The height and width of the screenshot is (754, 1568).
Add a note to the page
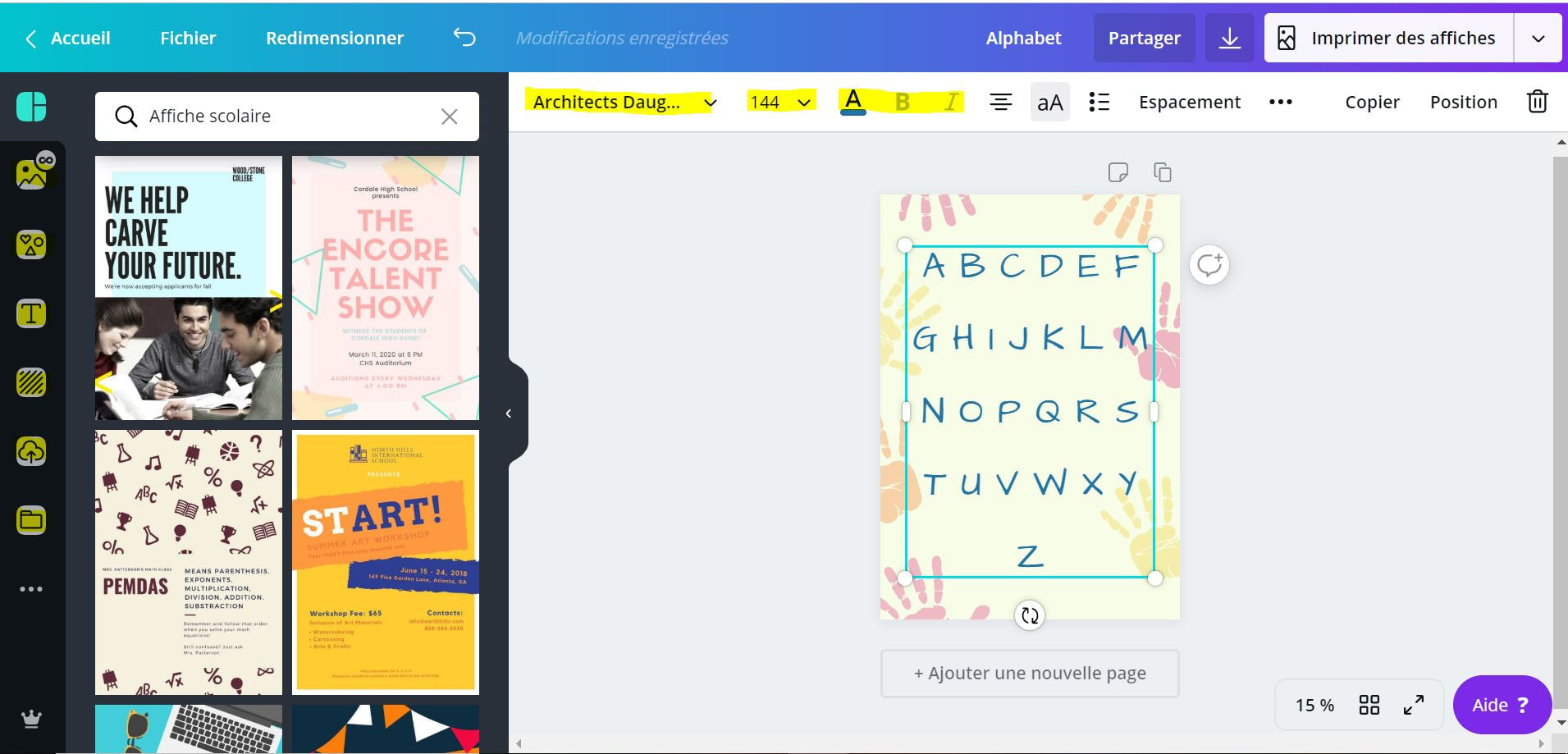[1118, 172]
